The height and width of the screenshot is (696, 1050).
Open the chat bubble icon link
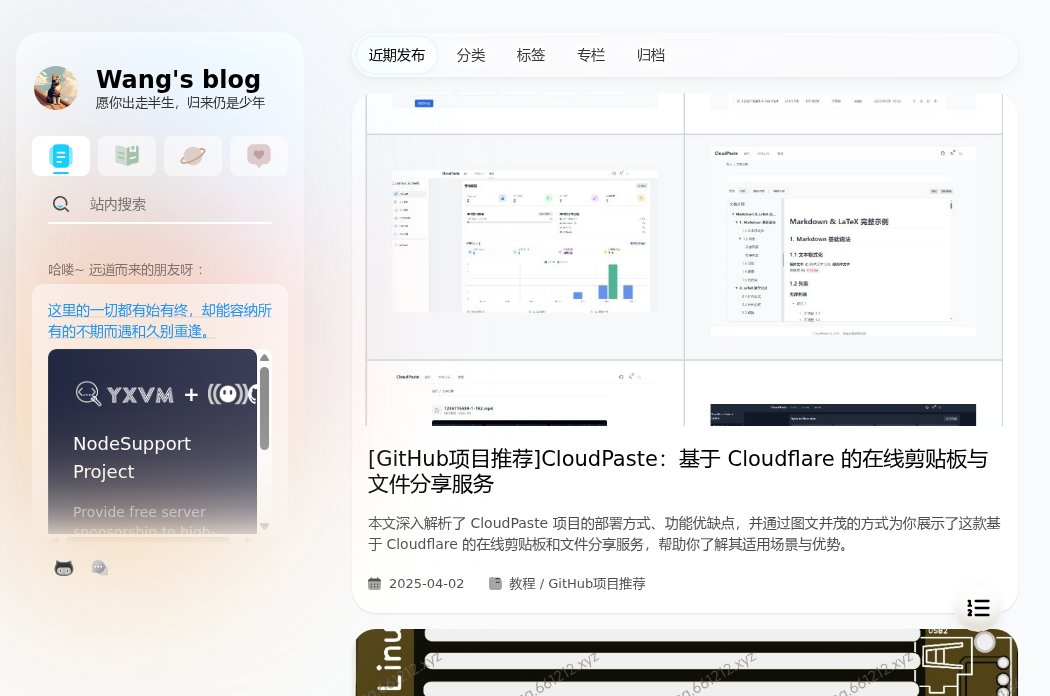100,568
